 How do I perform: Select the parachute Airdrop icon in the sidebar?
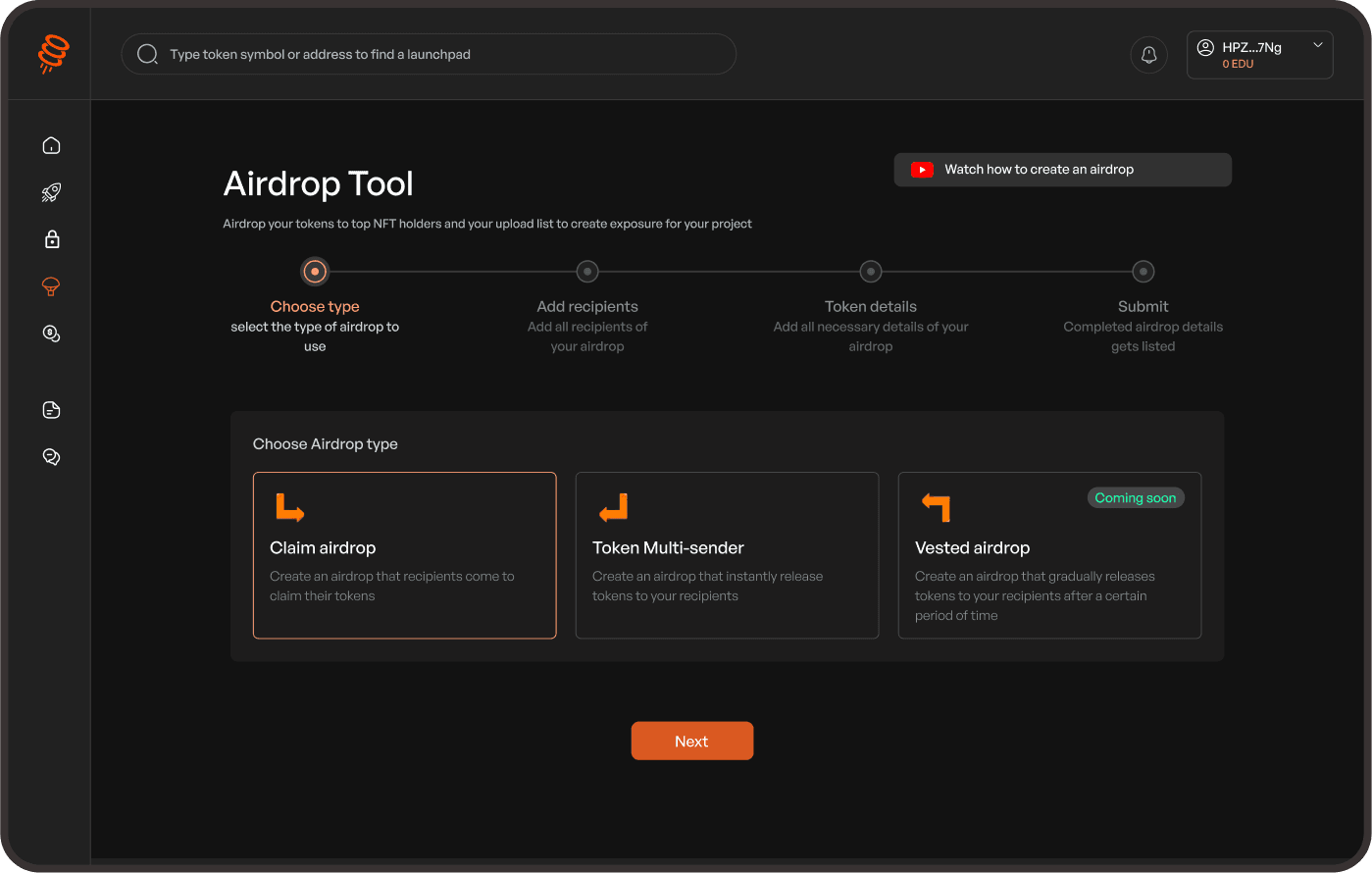[51, 285]
